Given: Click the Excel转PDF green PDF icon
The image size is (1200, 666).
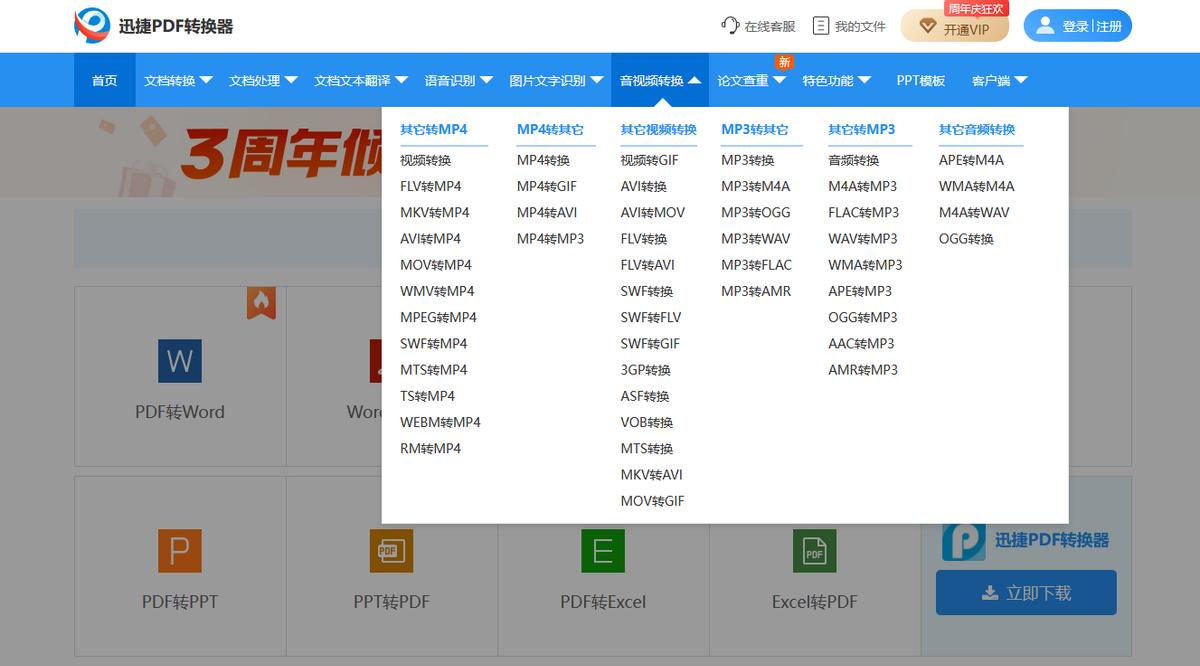Looking at the screenshot, I should click(x=815, y=551).
